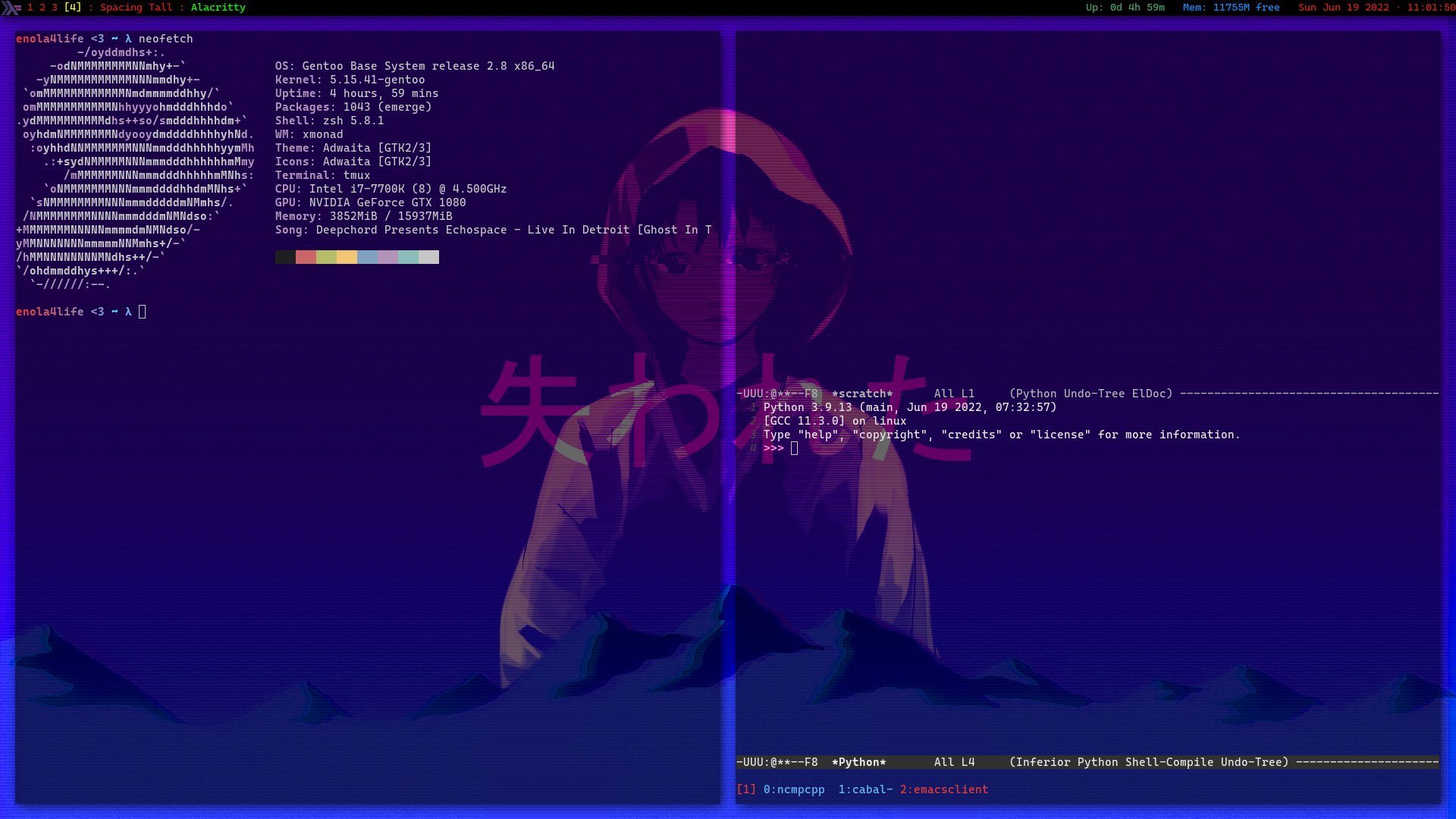Click 'Inferior Python Shell-Compile Undo-Tree' modes
Image resolution: width=1456 pixels, height=819 pixels.
[1149, 762]
